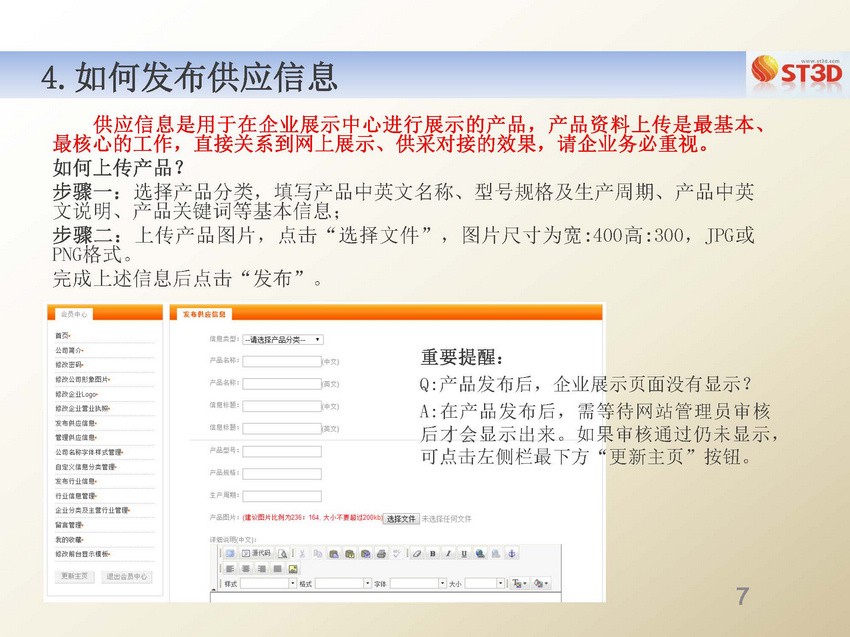Click the 产品型号 input field
The image size is (850, 637).
pos(281,451)
